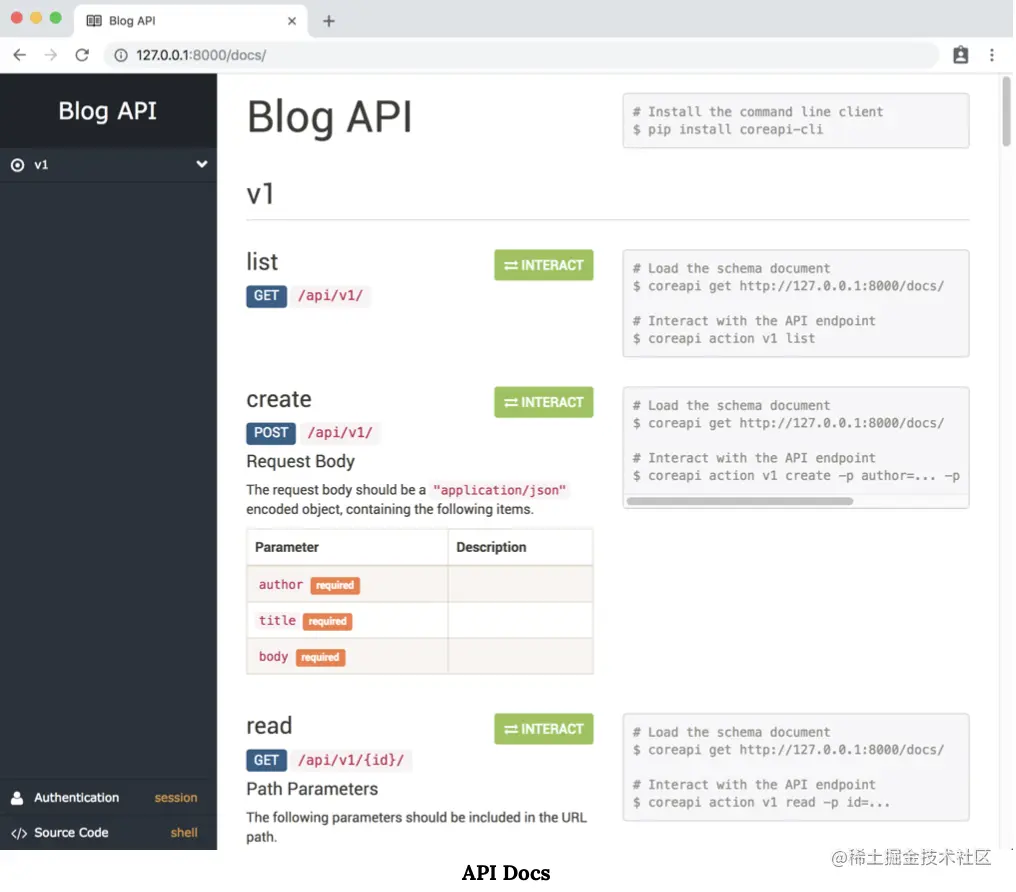This screenshot has width=1016, height=892.
Task: Click INTERACT for the list endpoint
Action: point(543,265)
